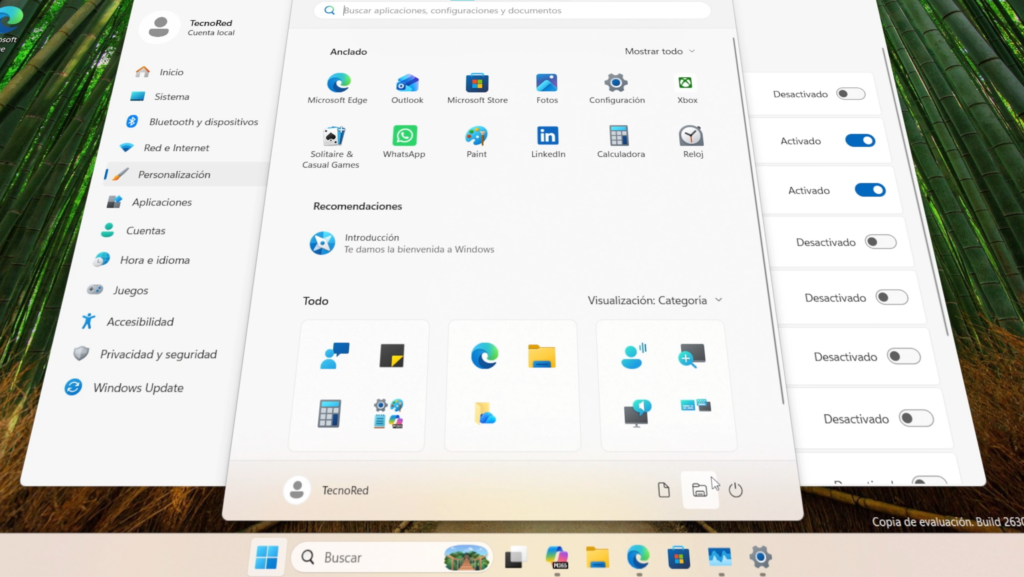Open the pinned Microsoft Store app
The image size is (1024, 577).
[x=477, y=89]
